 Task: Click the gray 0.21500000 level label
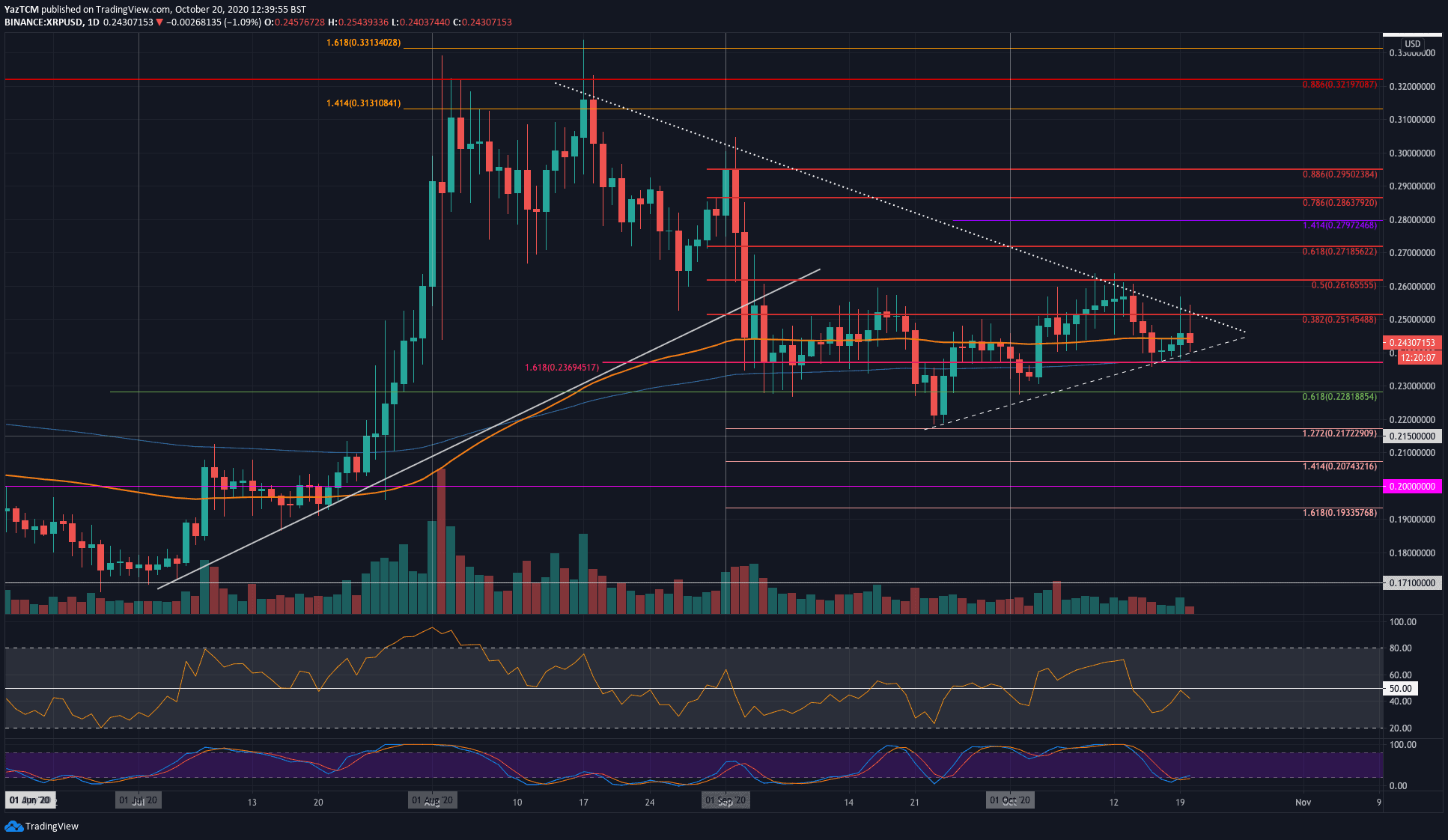[x=1412, y=436]
